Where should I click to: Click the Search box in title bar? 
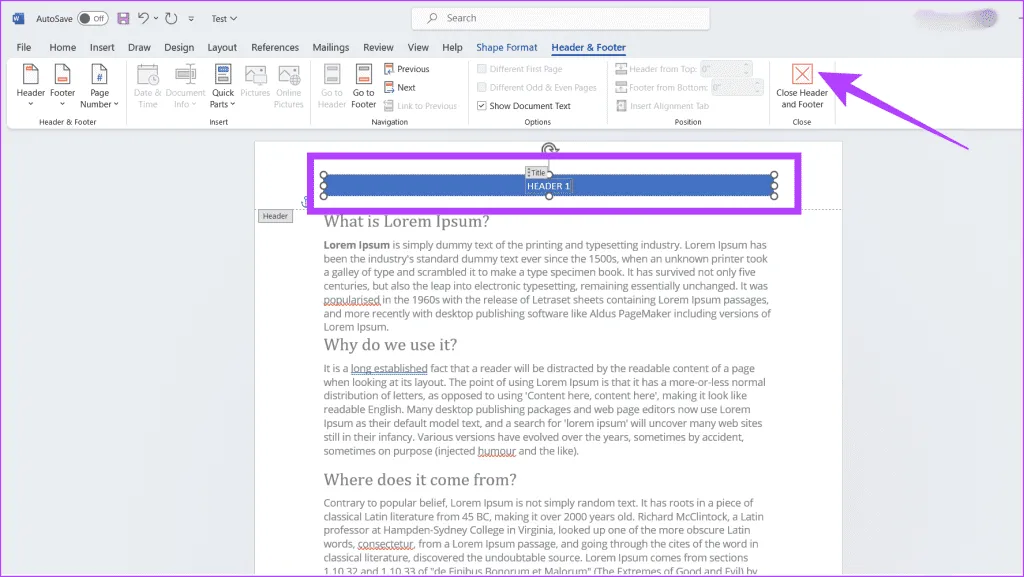tap(560, 18)
